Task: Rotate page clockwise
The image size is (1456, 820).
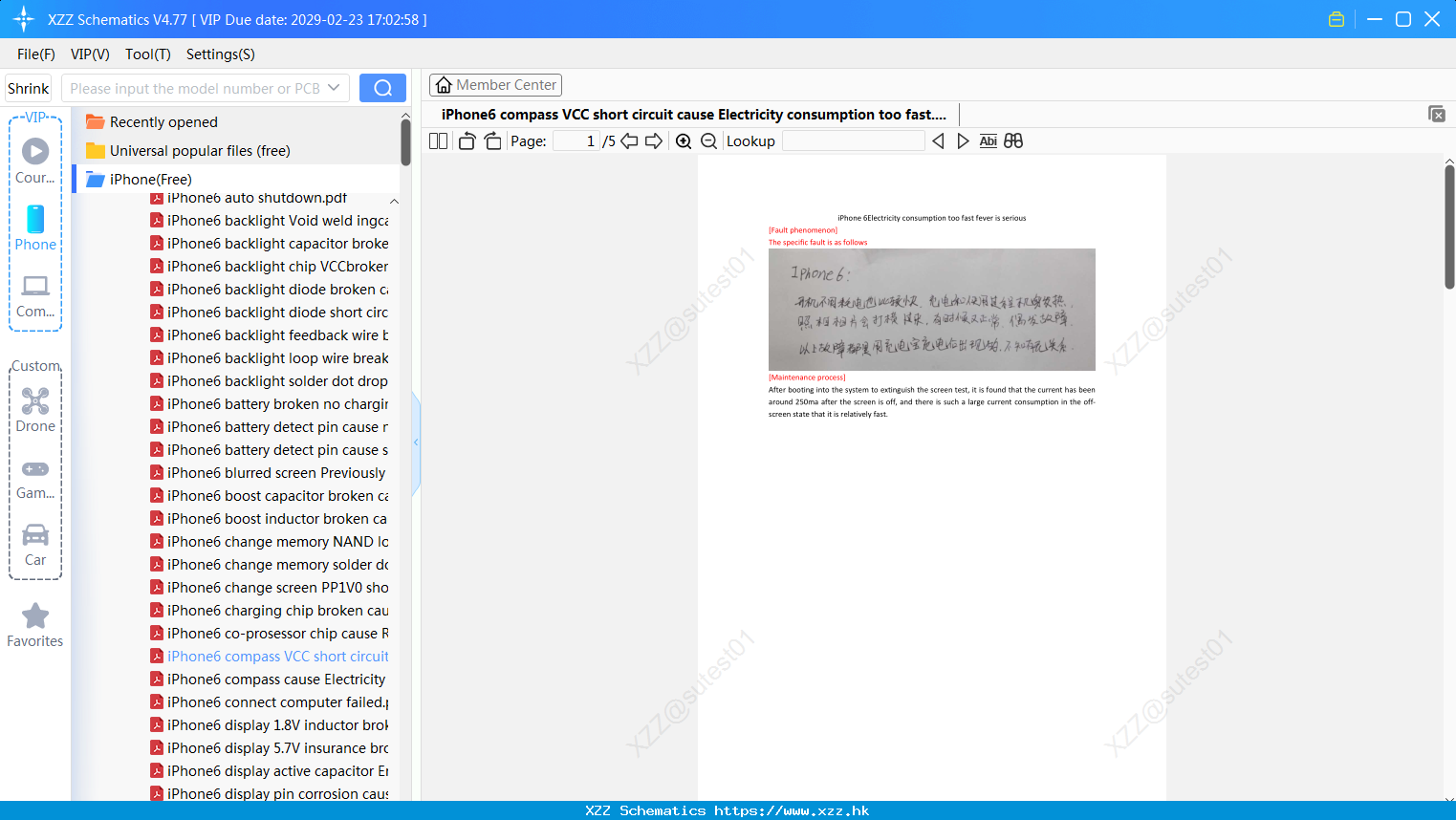Action: click(492, 141)
